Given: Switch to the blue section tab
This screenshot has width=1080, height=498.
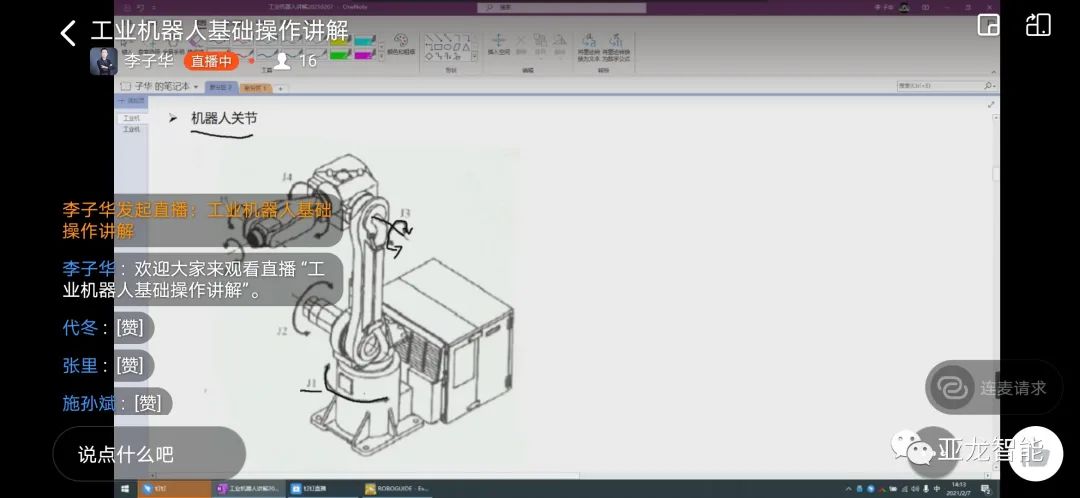Looking at the screenshot, I should pos(221,87).
